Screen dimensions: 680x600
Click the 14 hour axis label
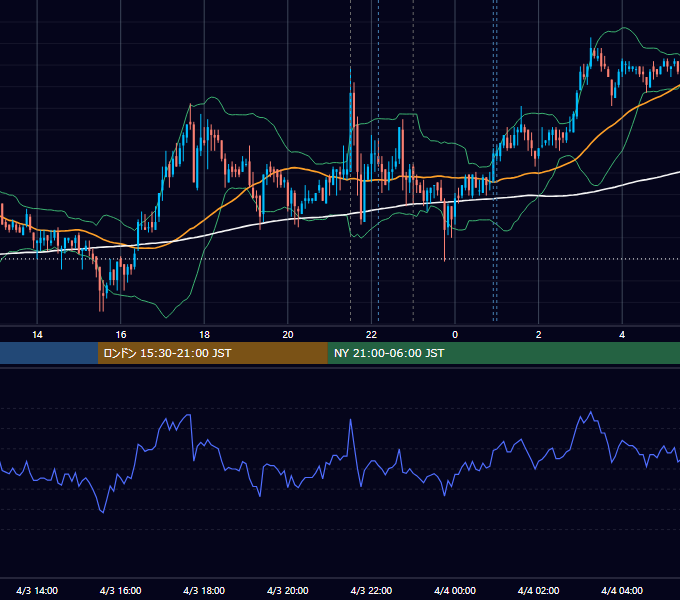click(37, 335)
